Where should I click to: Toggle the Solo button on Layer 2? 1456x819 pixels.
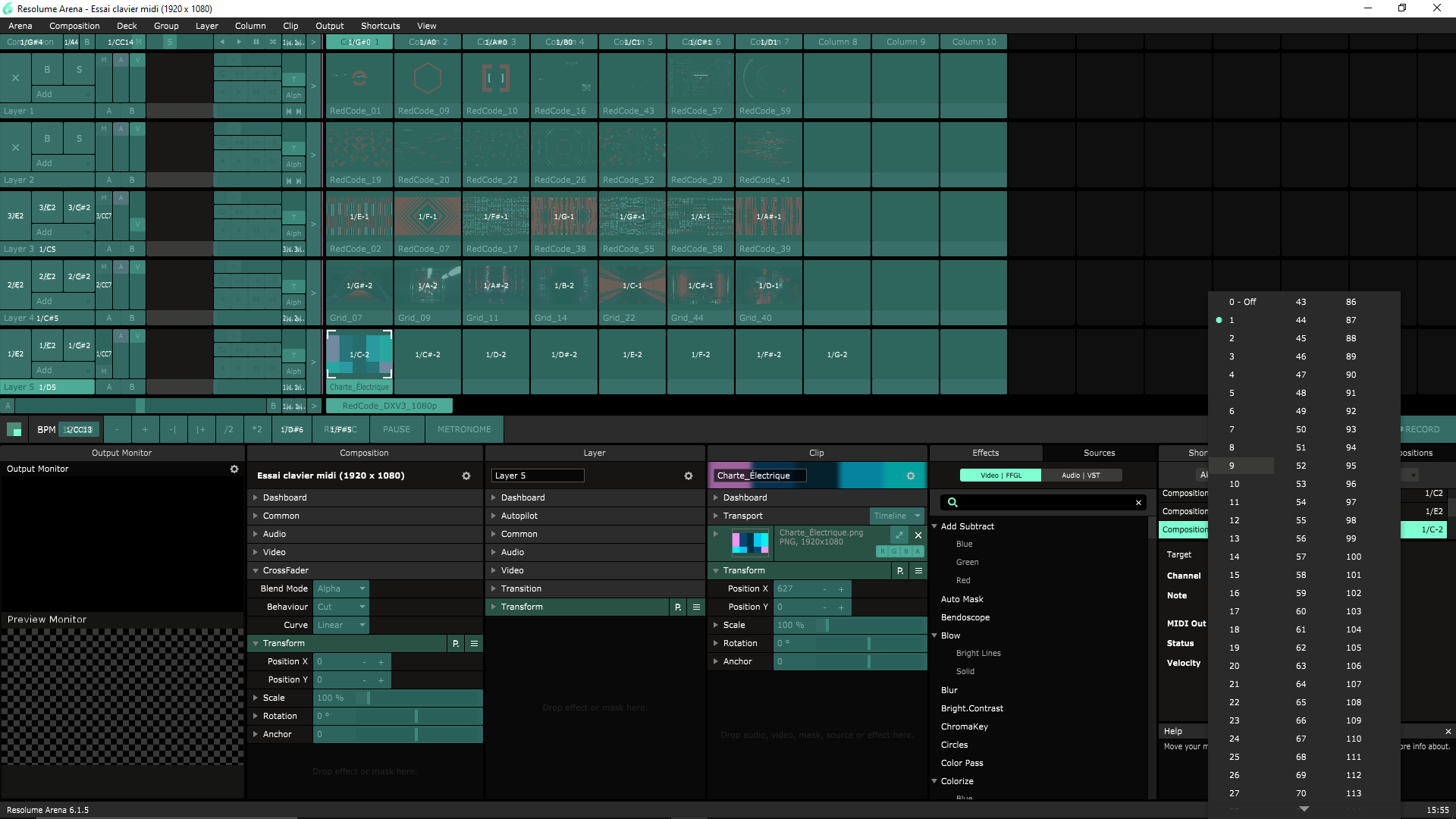79,139
